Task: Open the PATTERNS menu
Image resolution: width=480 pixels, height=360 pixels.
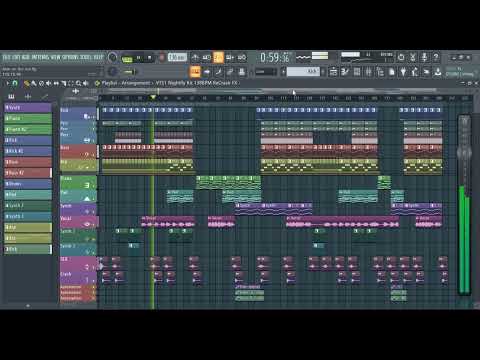Action: [40, 57]
